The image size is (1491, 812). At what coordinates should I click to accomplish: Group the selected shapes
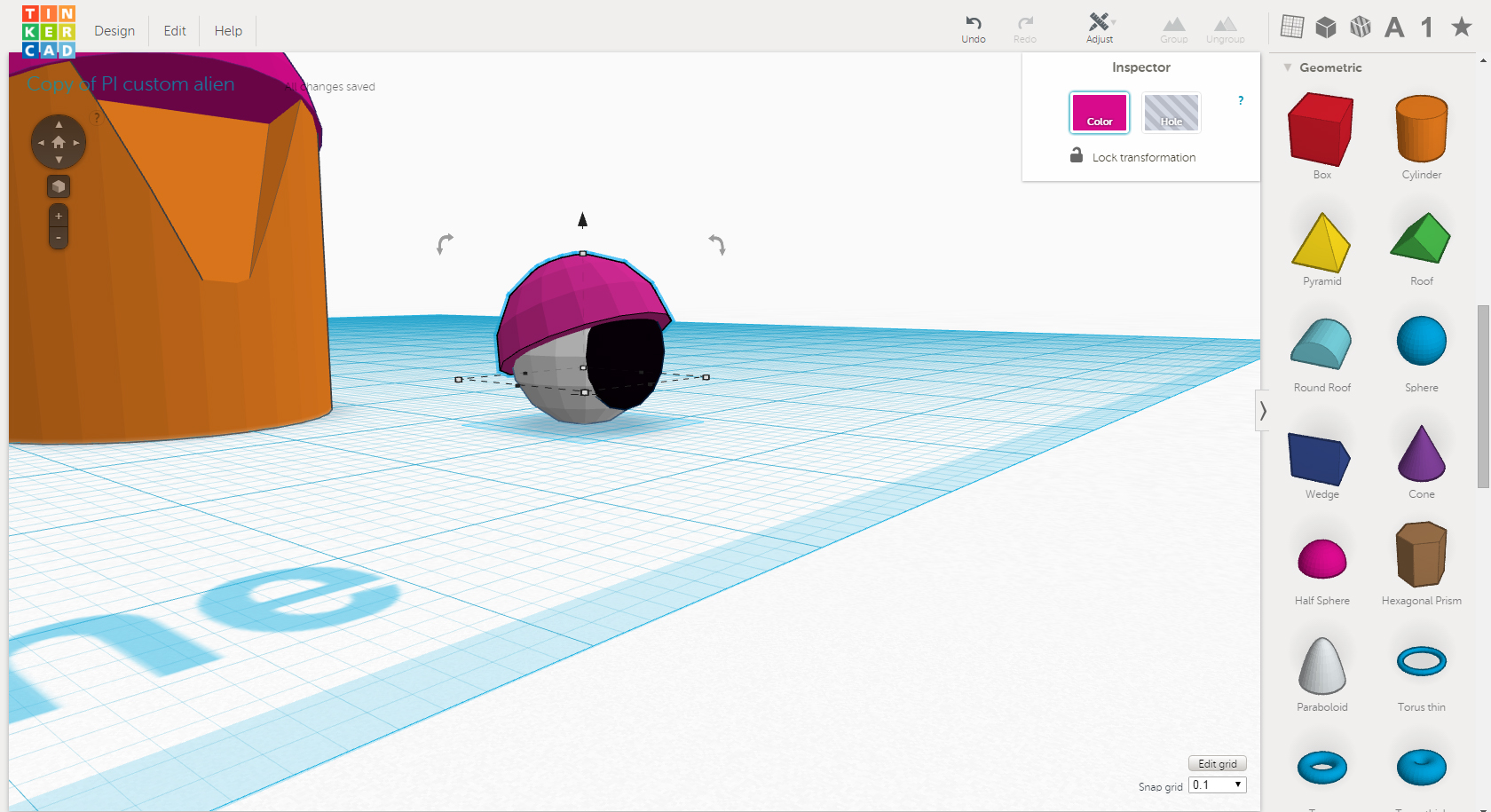pos(1173,29)
